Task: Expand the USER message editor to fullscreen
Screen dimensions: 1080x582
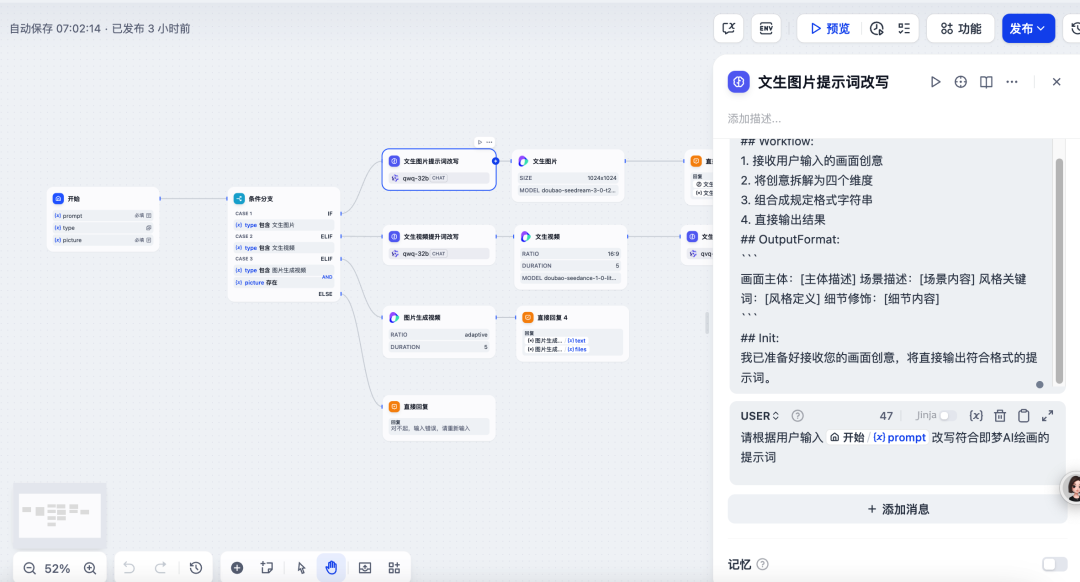Action: pos(1047,416)
